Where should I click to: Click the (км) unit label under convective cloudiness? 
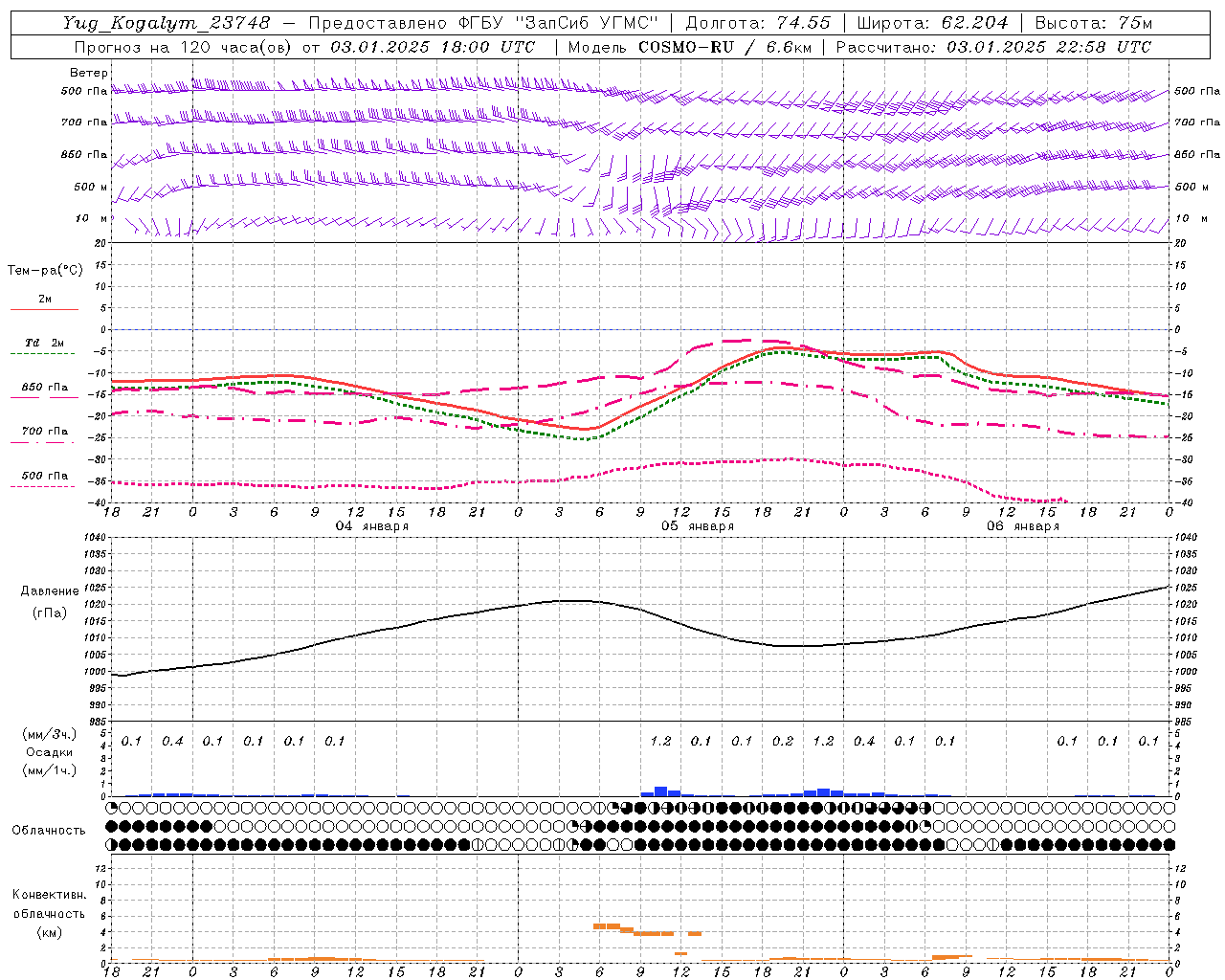pyautogui.click(x=49, y=932)
